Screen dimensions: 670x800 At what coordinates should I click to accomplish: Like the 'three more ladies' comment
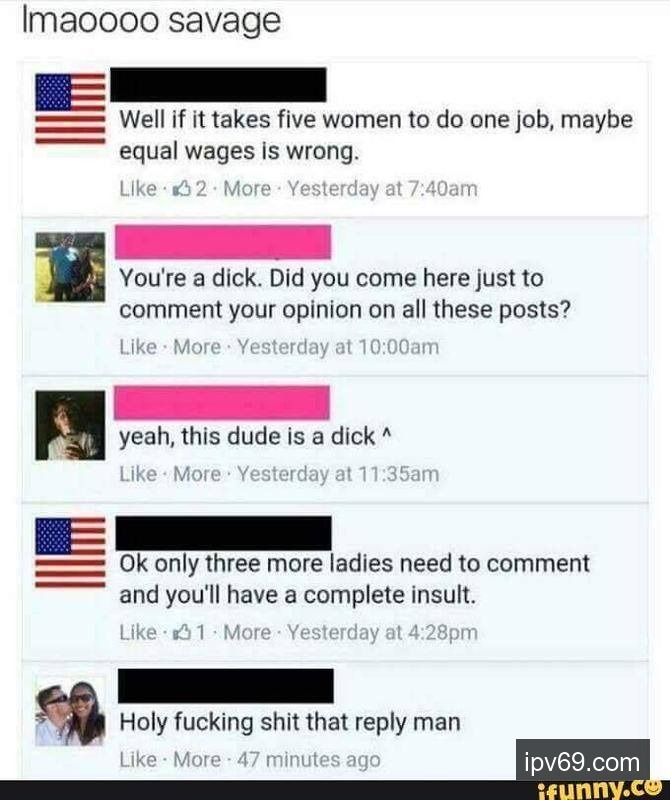pos(138,633)
